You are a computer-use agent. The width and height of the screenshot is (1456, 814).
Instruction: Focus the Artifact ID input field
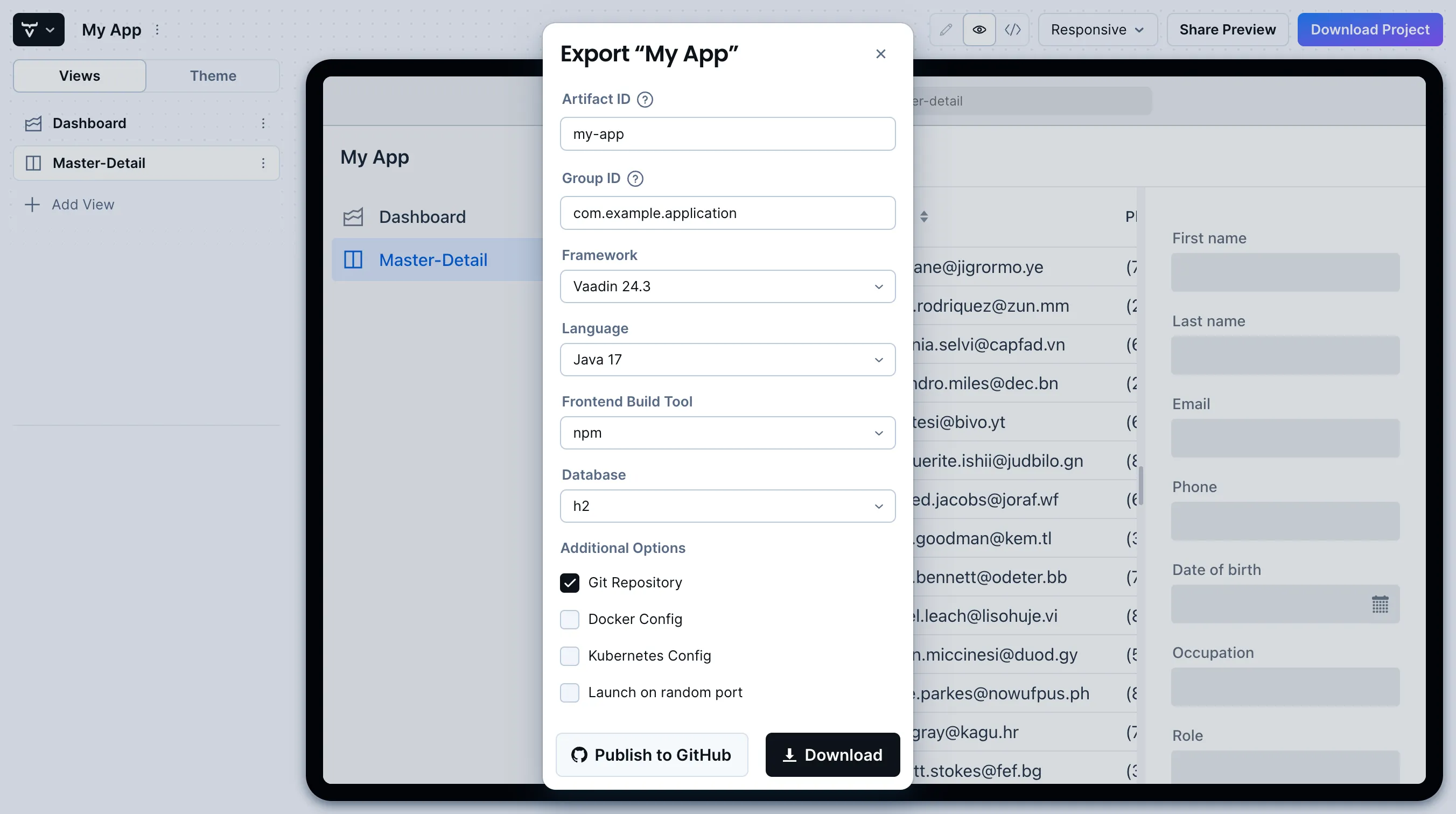(727, 134)
